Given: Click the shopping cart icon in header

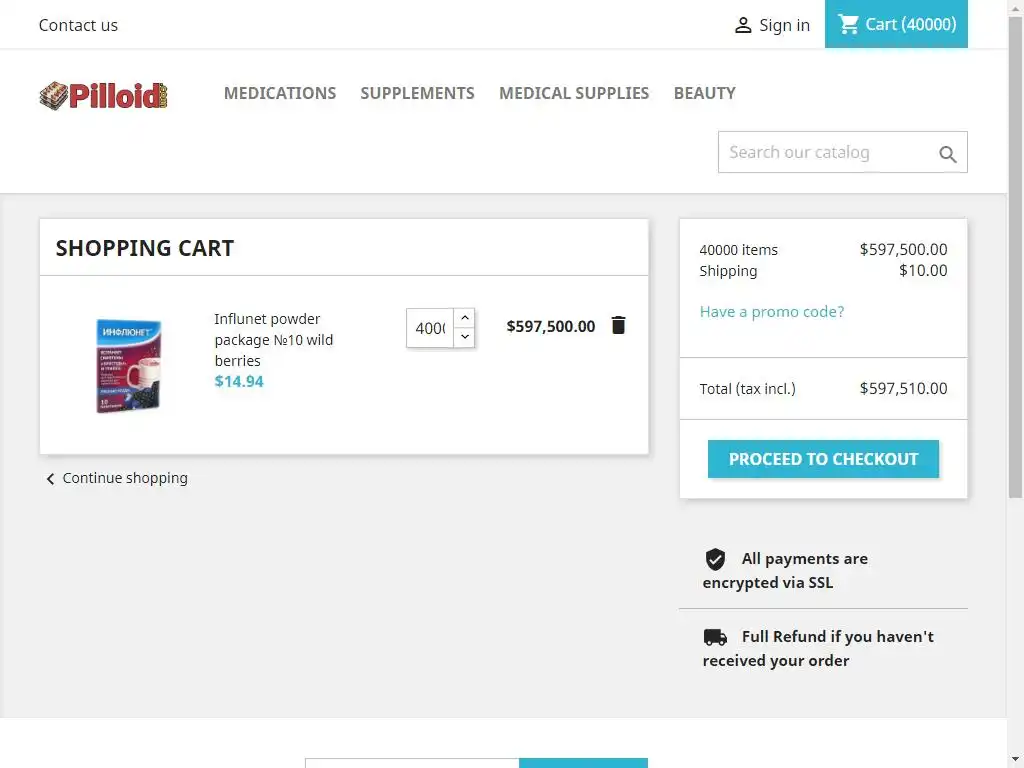Looking at the screenshot, I should click(849, 24).
